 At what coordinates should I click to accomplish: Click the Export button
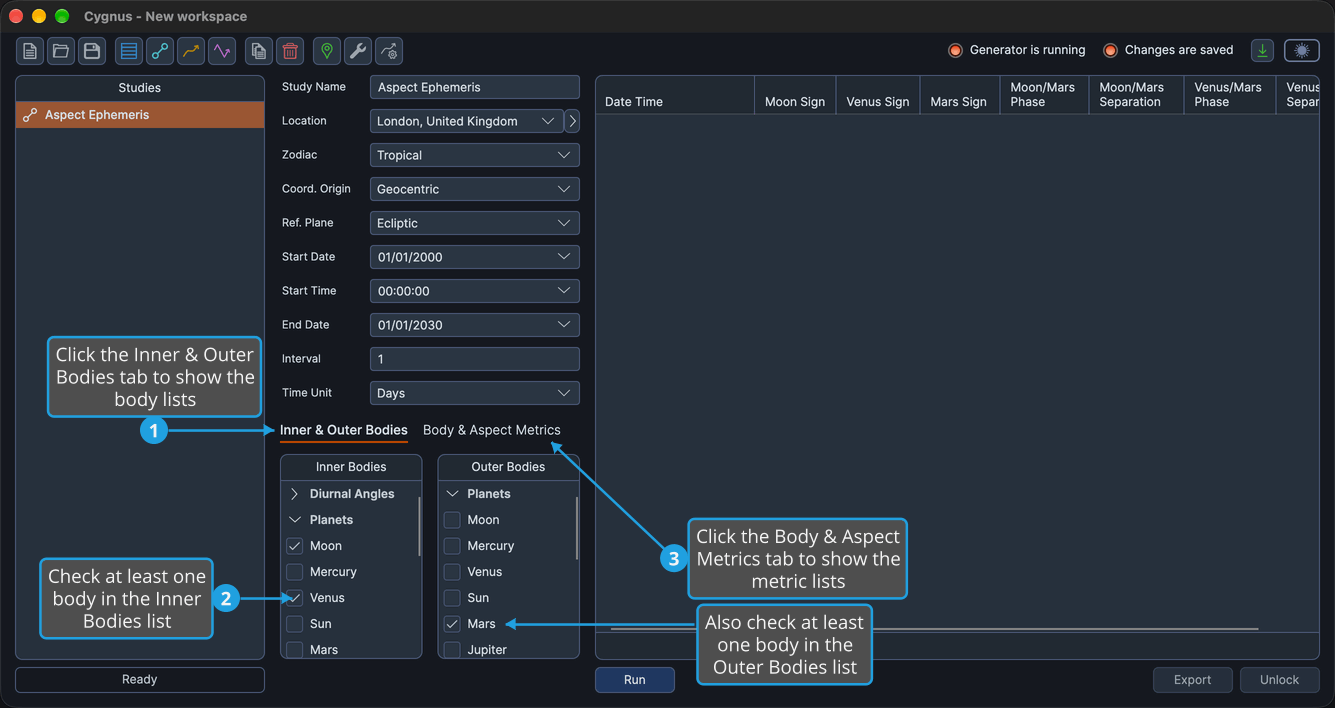click(1192, 680)
